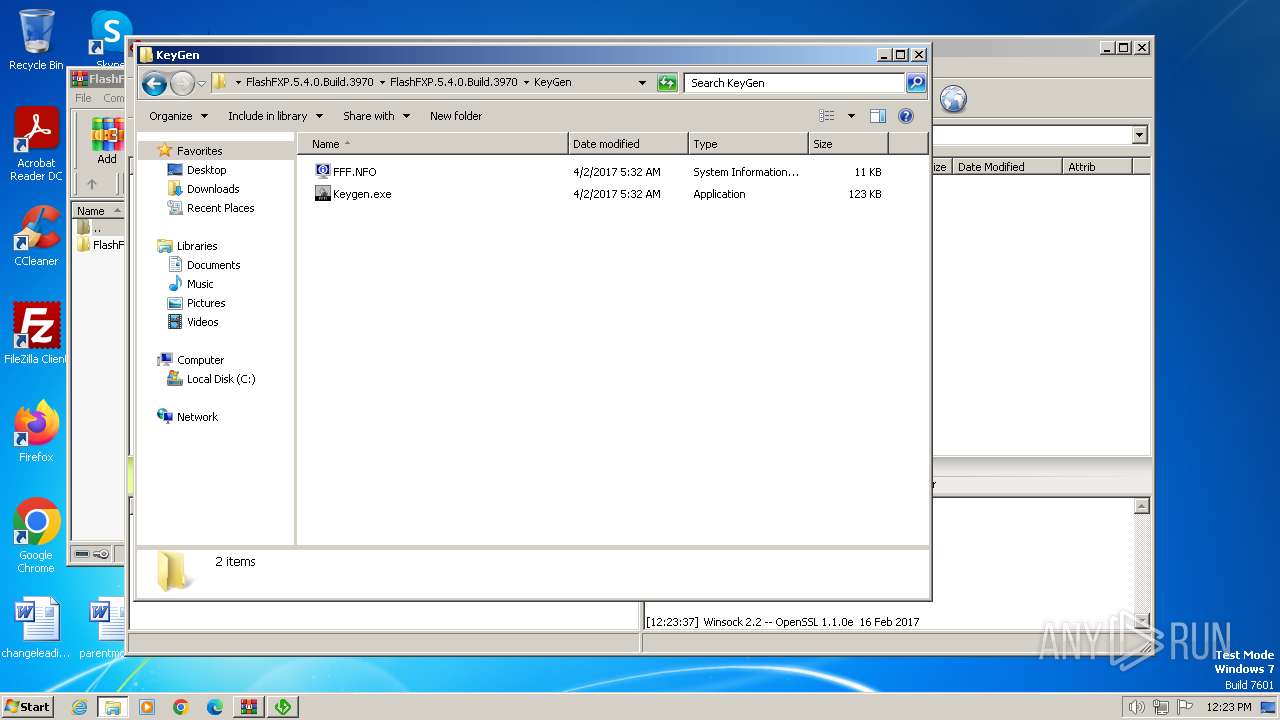Click the FlashFXP taskbar button
The image size is (1280, 720).
pyautogui.click(x=283, y=707)
